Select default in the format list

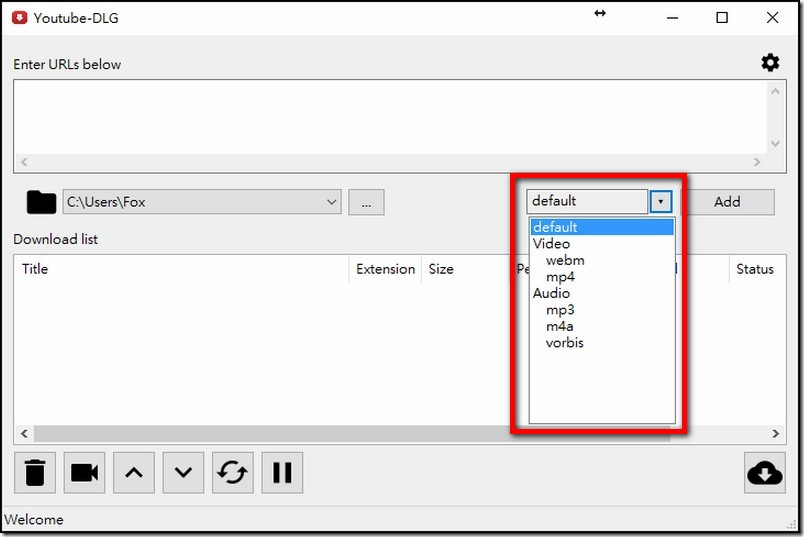[602, 227]
